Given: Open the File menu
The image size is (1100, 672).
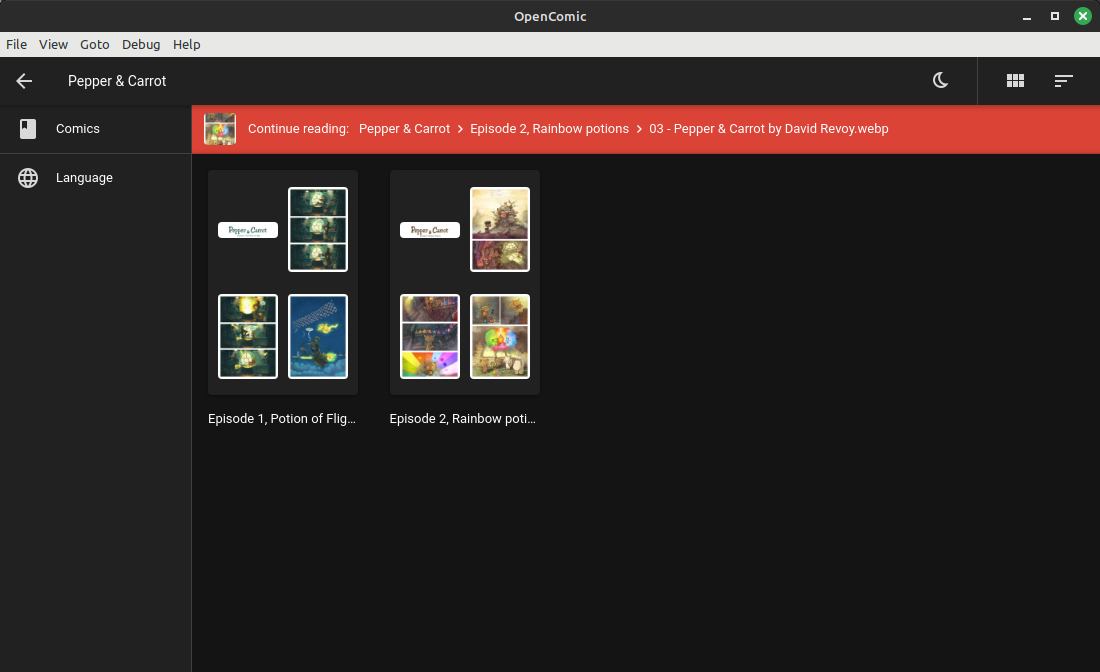Looking at the screenshot, I should pos(16,44).
